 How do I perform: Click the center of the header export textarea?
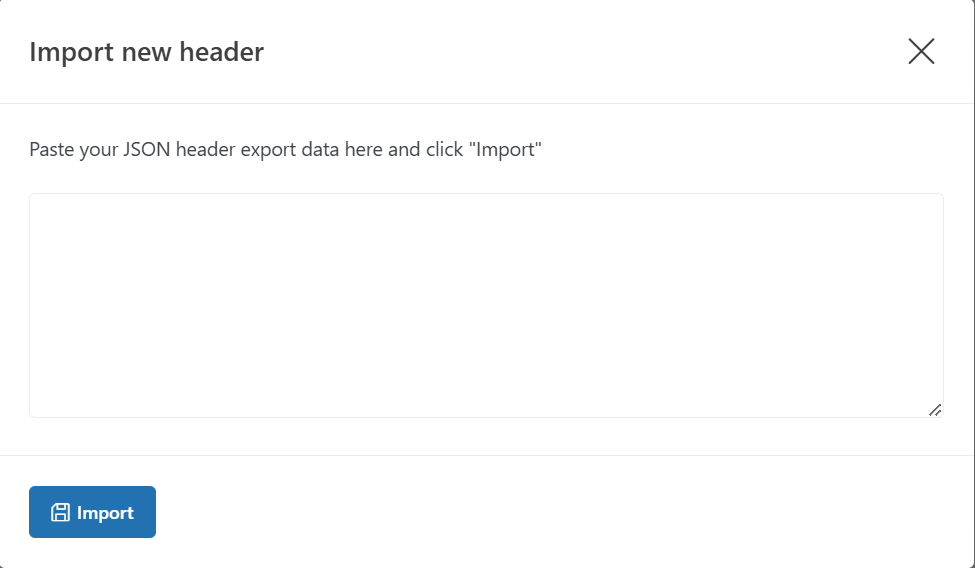point(486,305)
